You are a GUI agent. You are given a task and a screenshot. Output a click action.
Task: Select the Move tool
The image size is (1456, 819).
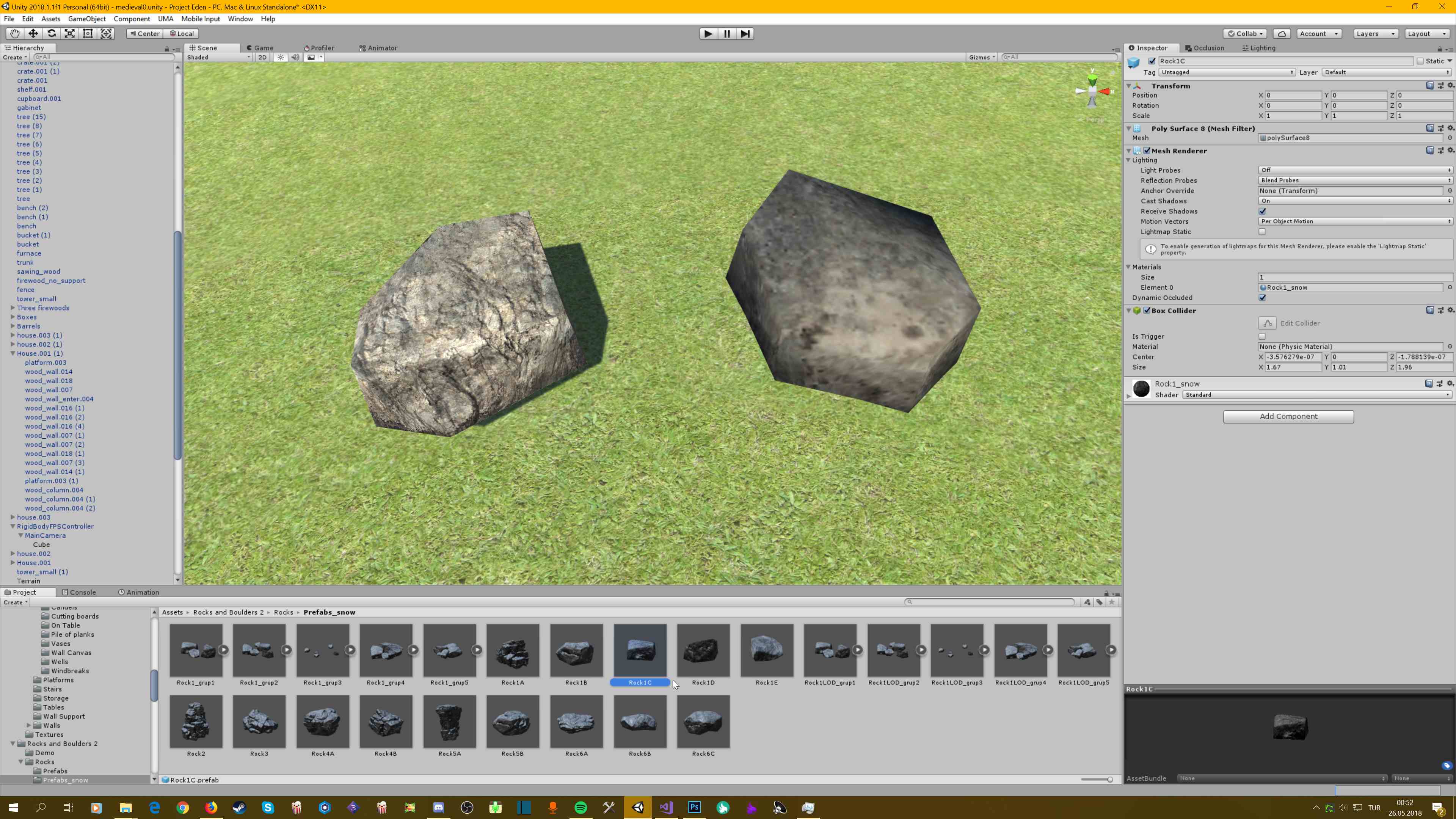click(x=33, y=33)
